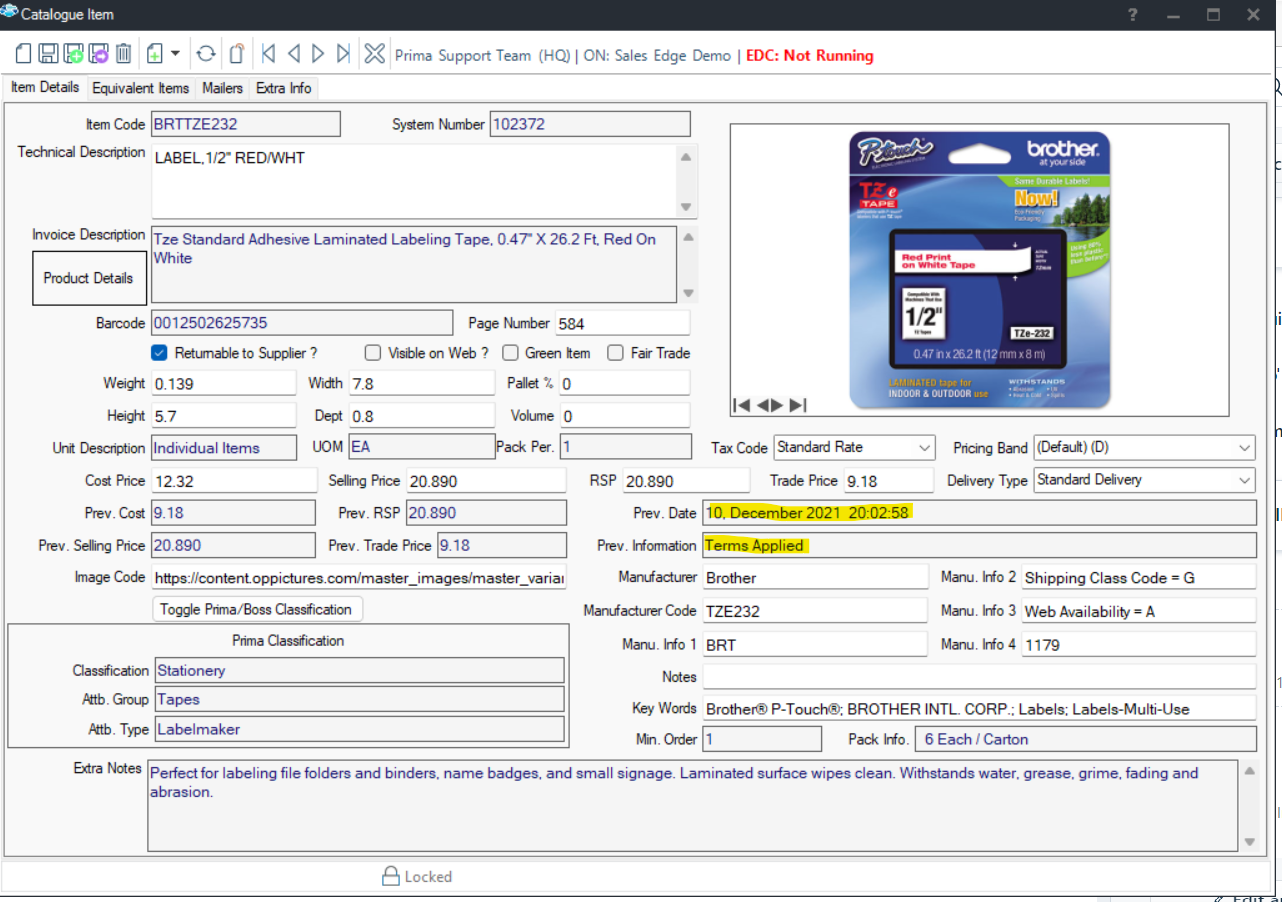Jump to first product image
1282x902 pixels.
(x=741, y=405)
